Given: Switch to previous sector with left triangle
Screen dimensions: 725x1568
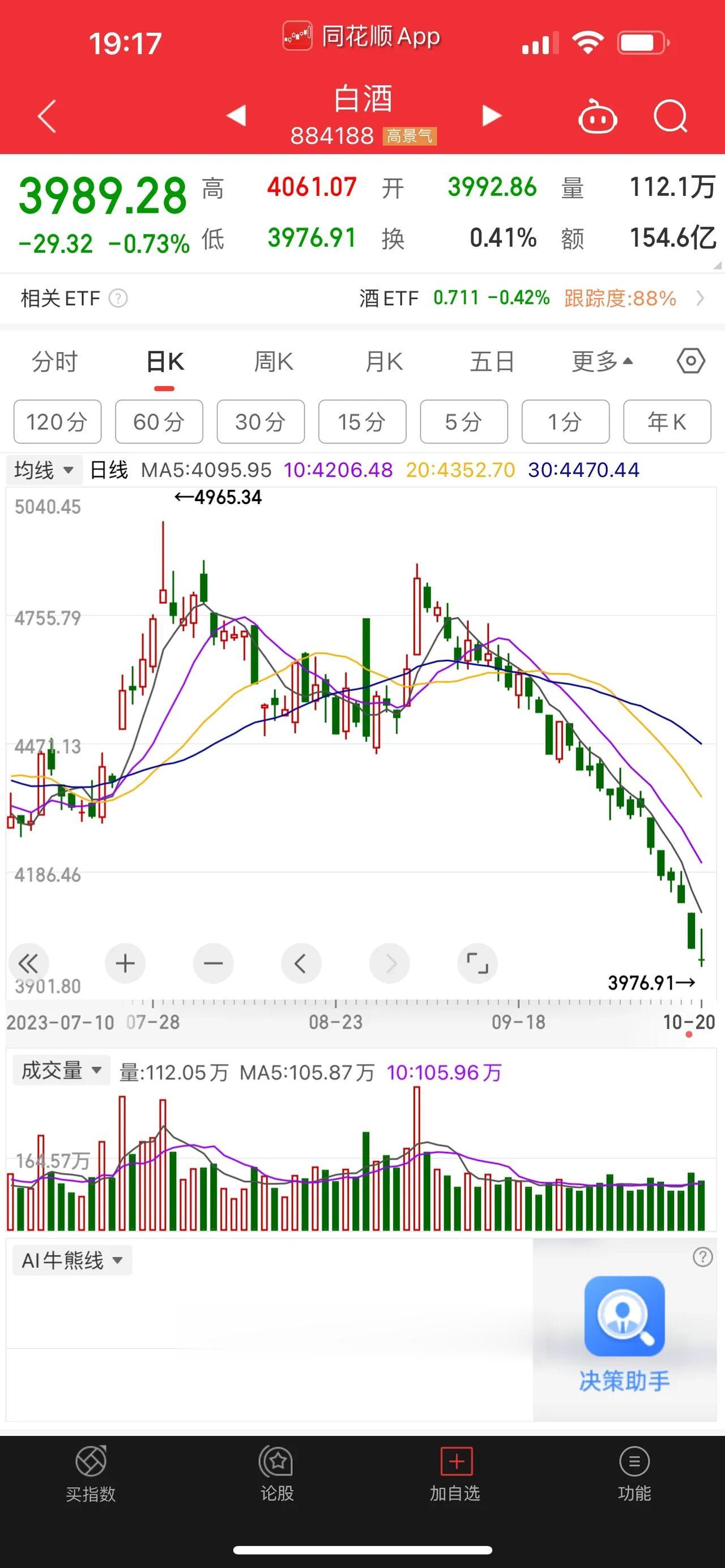Looking at the screenshot, I should tap(236, 115).
